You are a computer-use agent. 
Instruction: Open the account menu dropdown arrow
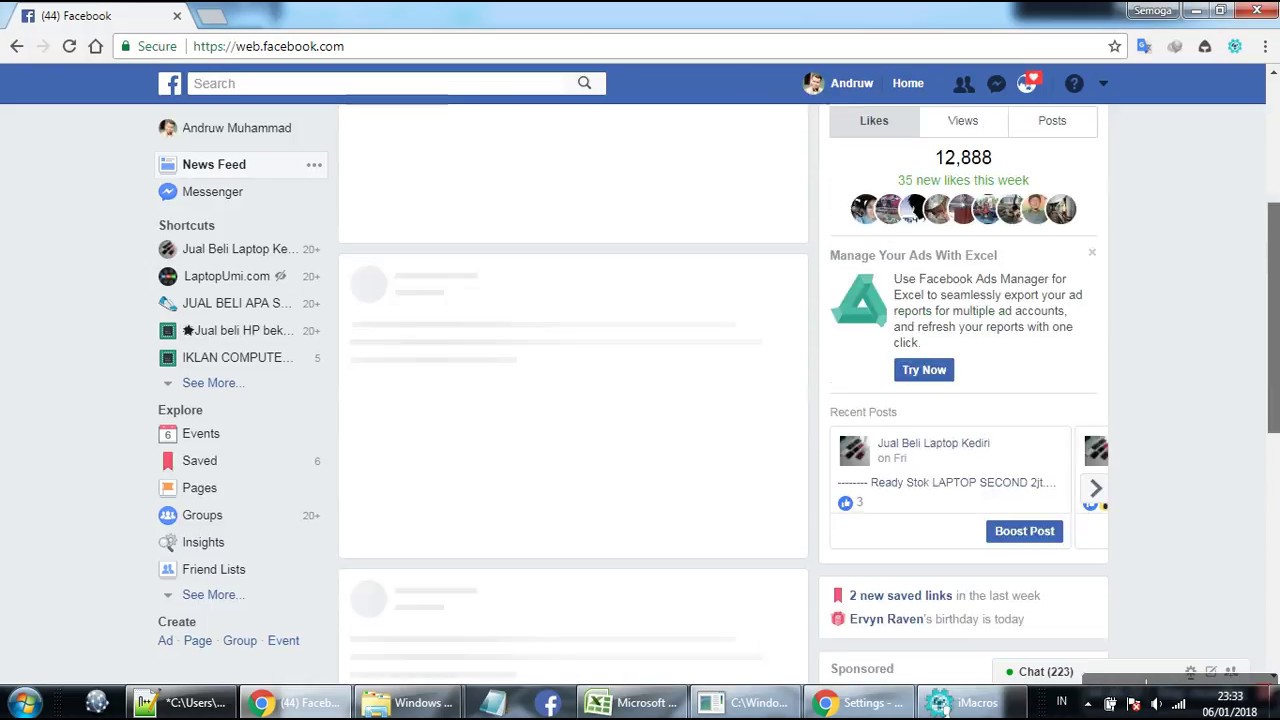1103,84
